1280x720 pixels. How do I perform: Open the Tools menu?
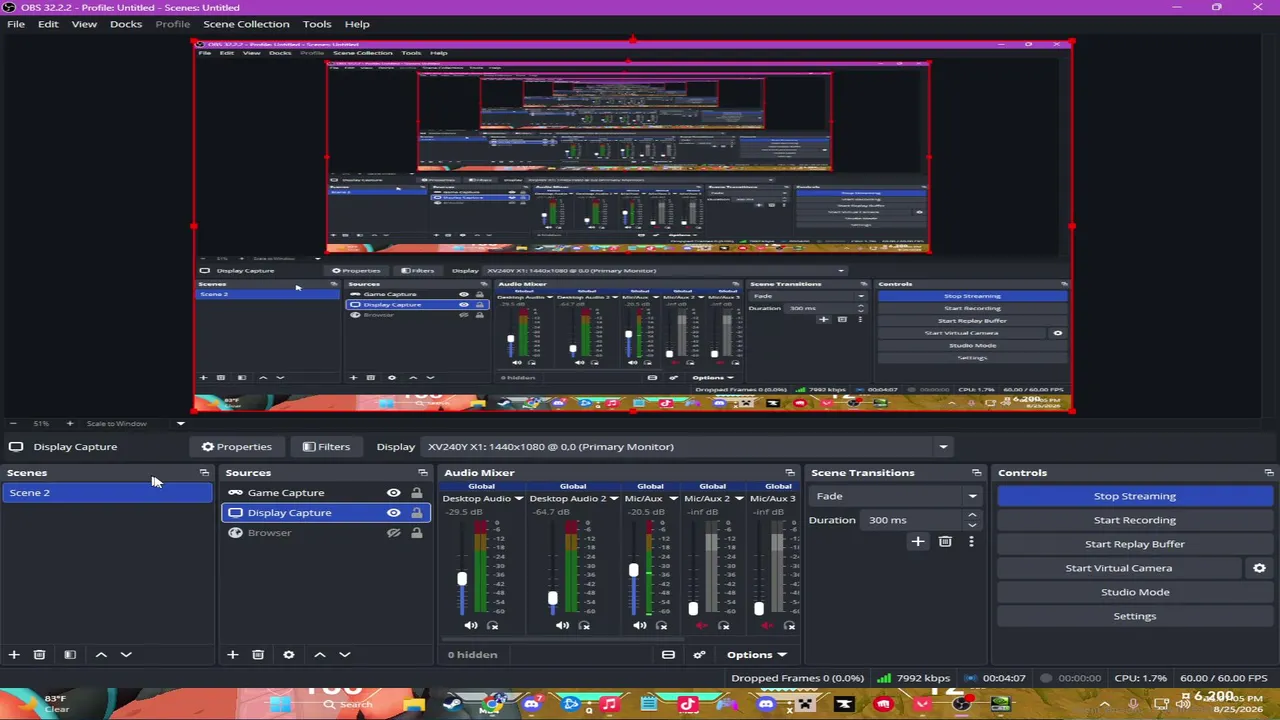pyautogui.click(x=317, y=24)
